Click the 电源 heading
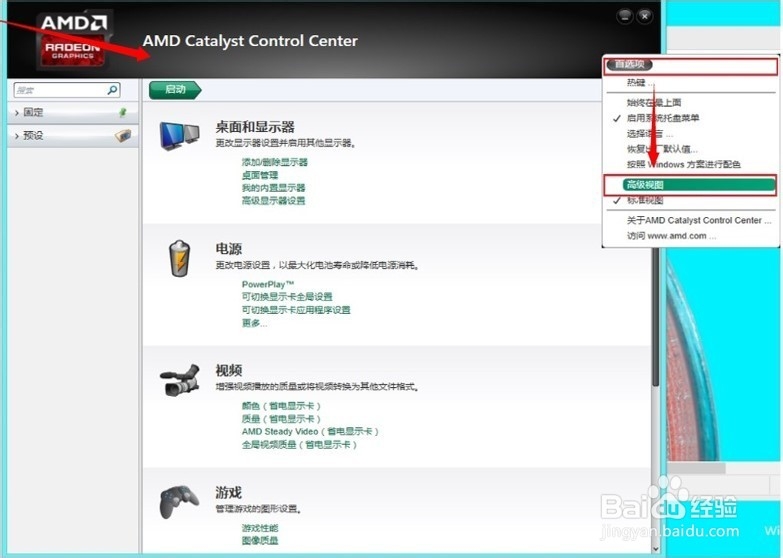Screen dimensions: 783x558 229,249
